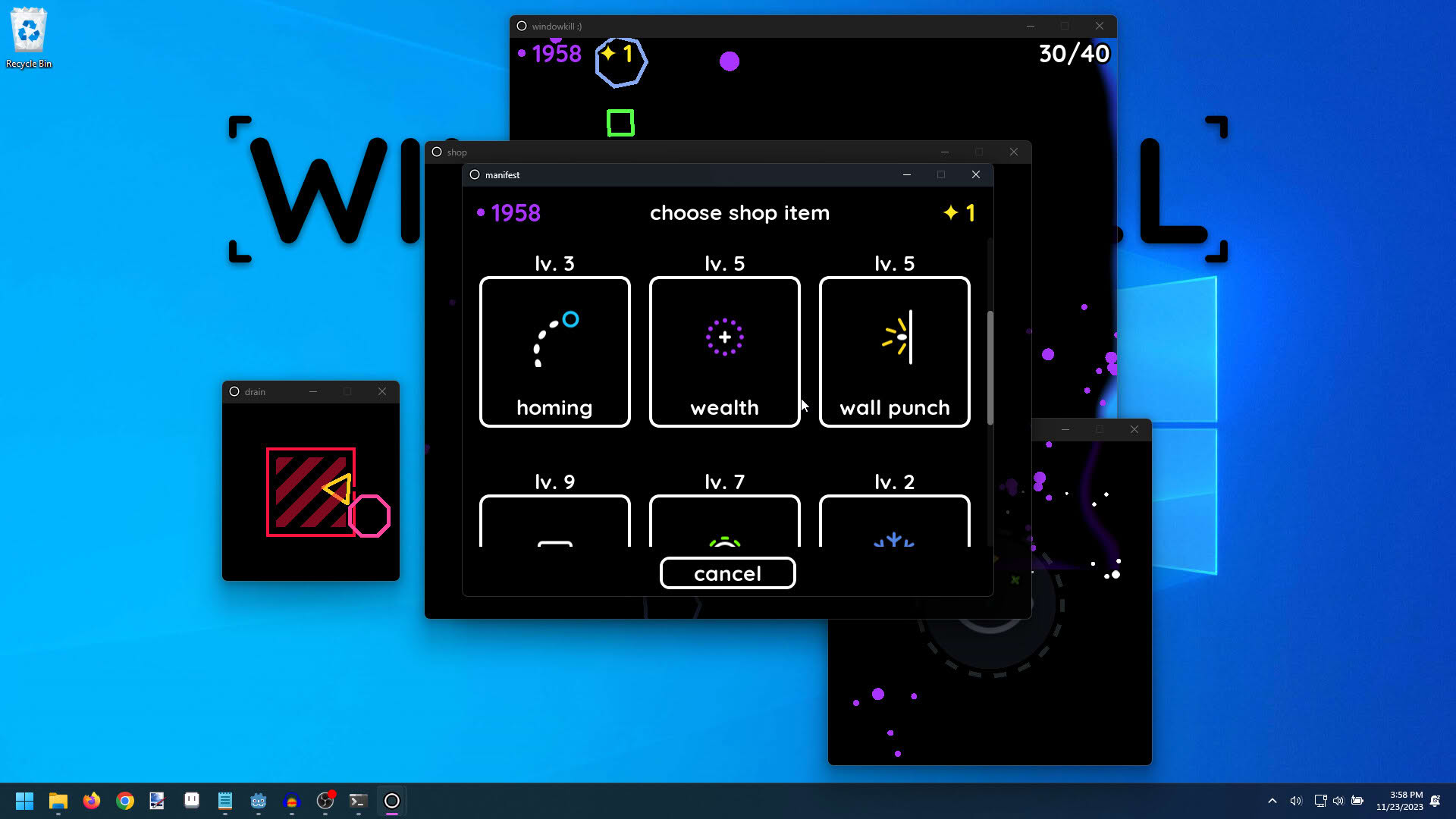Click the 1958 score in windowkill window
This screenshot has height=819, width=1456.
coord(550,54)
